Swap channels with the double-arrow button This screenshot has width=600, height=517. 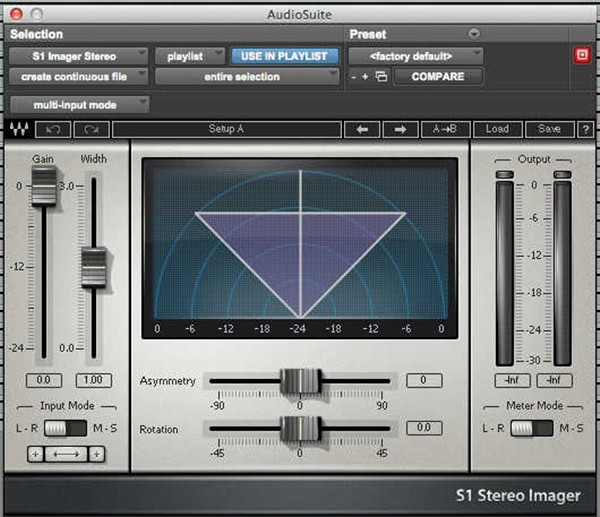tap(66, 454)
